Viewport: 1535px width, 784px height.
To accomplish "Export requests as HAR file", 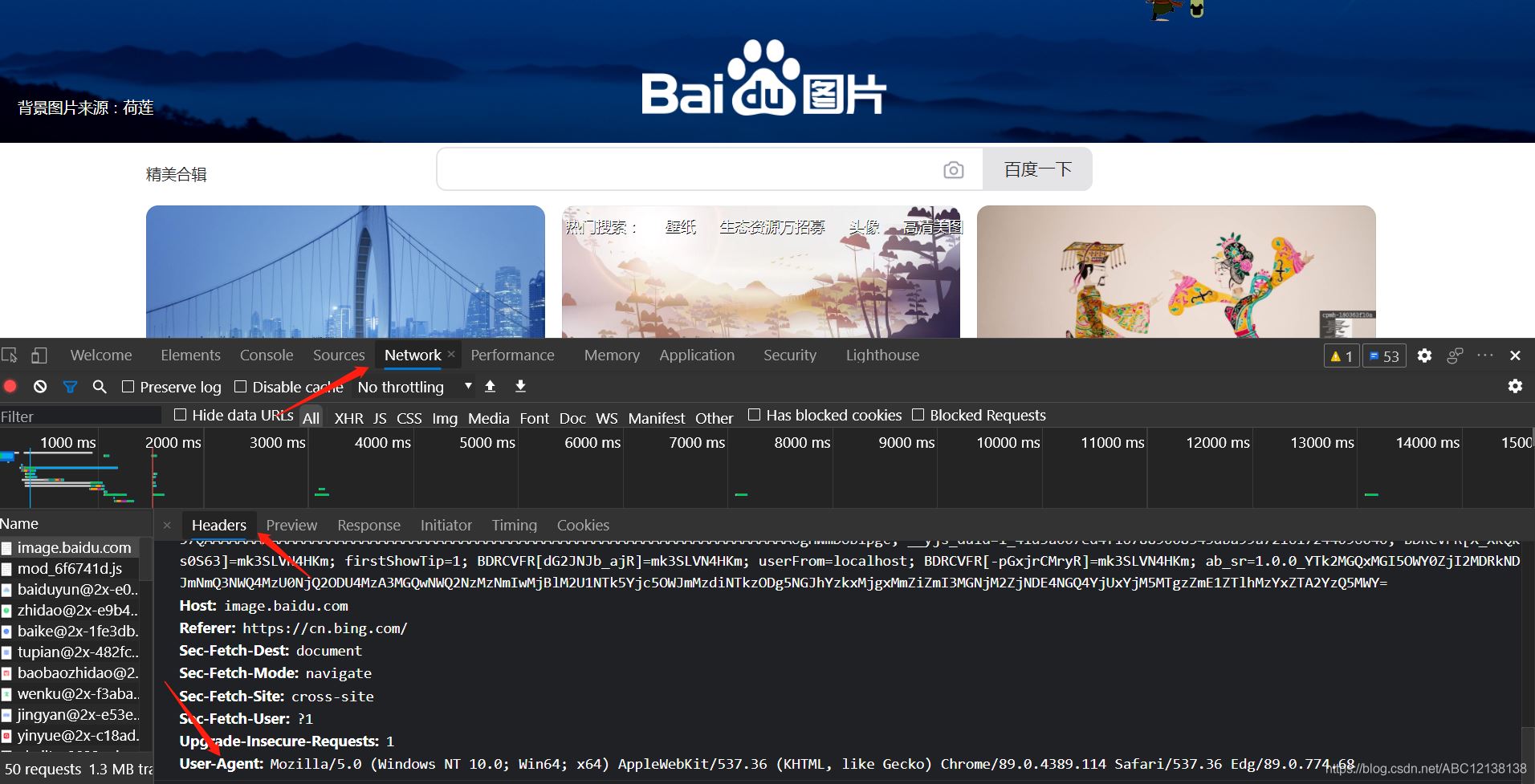I will (520, 386).
